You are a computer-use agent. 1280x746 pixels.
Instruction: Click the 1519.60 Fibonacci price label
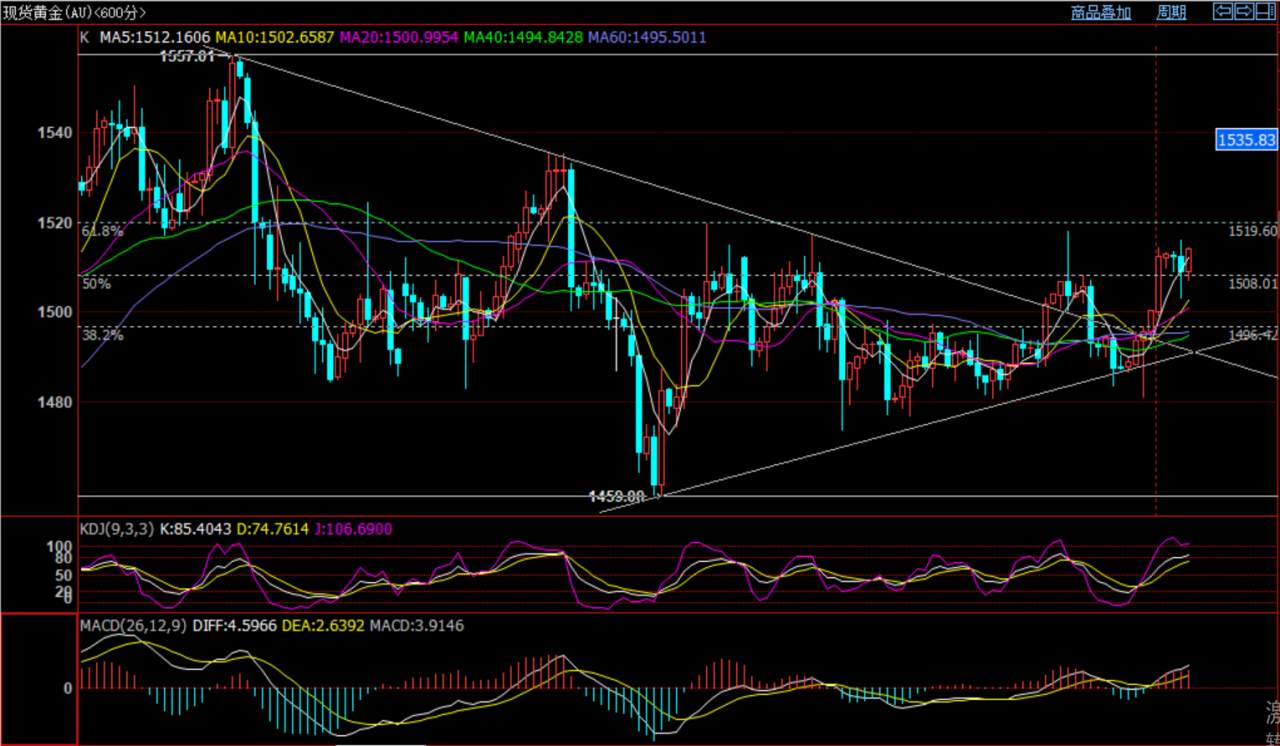click(x=1253, y=231)
